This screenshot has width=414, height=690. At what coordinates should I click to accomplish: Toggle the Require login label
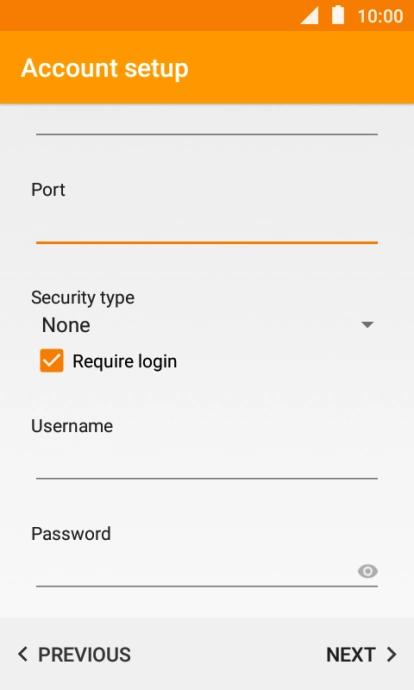[x=125, y=361]
